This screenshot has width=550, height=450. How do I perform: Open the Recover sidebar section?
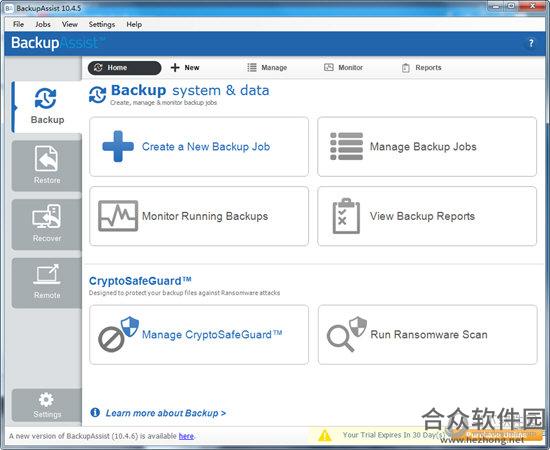47,224
